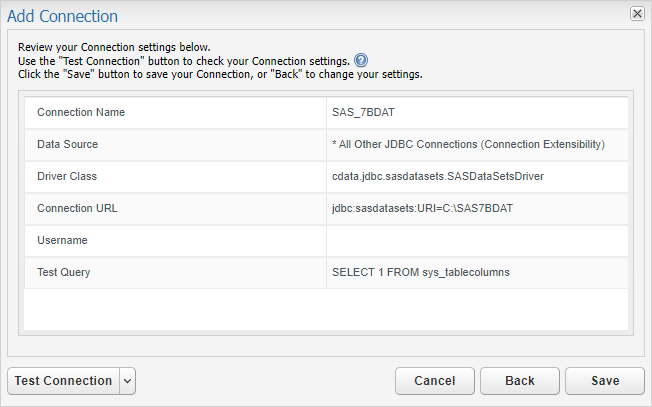
Task: Select the Data Source label cell
Action: pyautogui.click(x=67, y=144)
